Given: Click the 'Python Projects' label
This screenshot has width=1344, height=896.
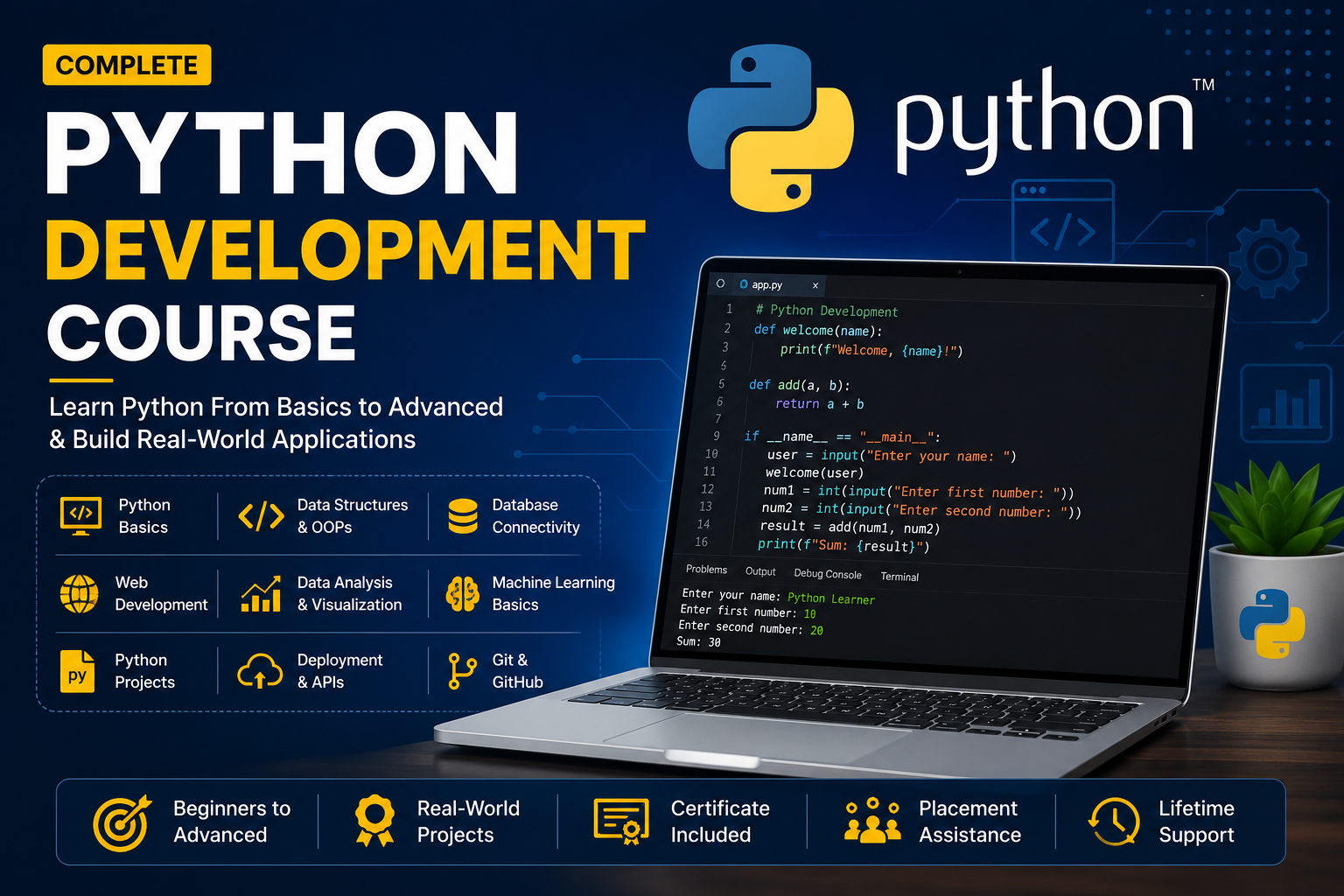Looking at the screenshot, I should (x=144, y=671).
